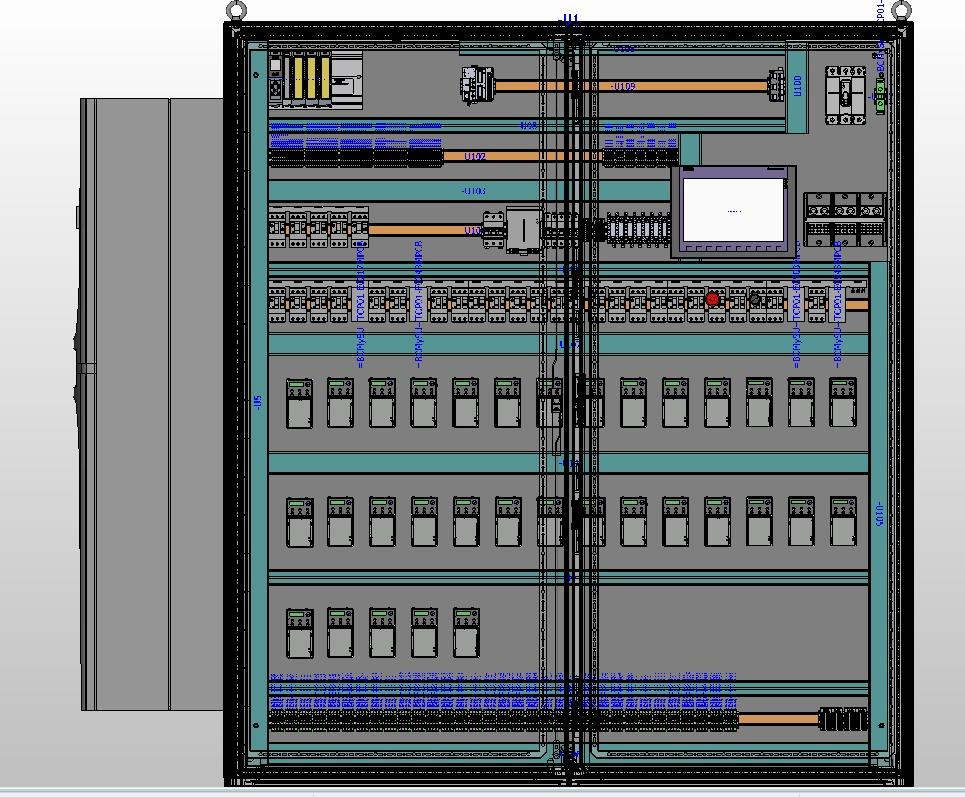Screen dimensions: 965x797
Task: Select the vertical U100 wire duct label
Action: point(797,87)
